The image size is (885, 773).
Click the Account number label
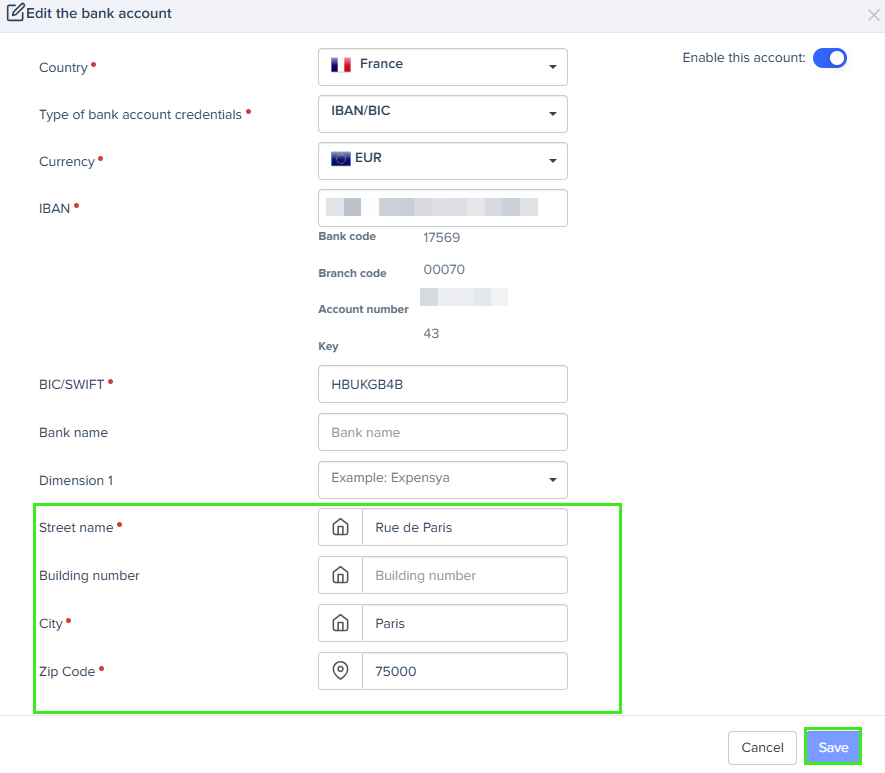(x=363, y=309)
